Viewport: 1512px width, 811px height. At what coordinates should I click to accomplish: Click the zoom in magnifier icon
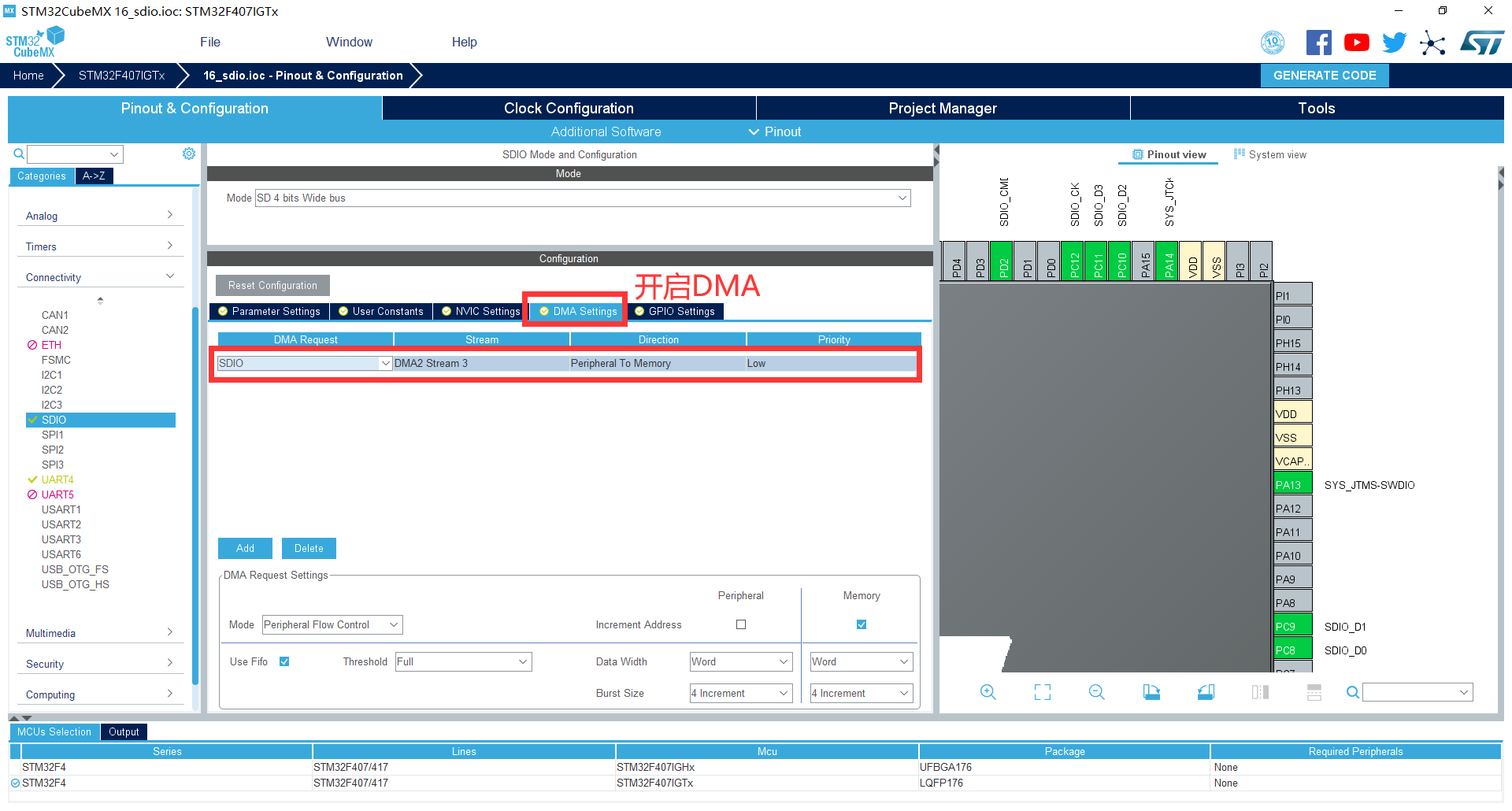coord(988,692)
